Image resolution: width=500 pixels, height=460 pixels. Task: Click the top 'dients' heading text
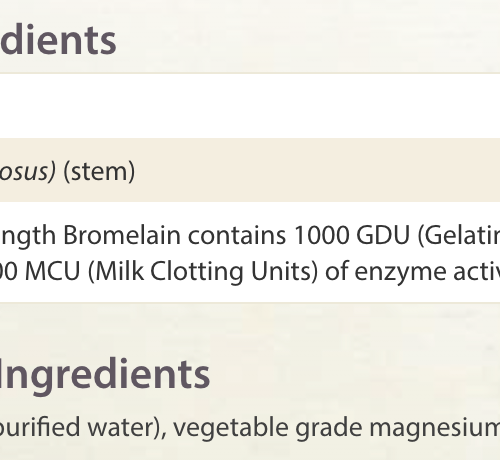pos(58,40)
